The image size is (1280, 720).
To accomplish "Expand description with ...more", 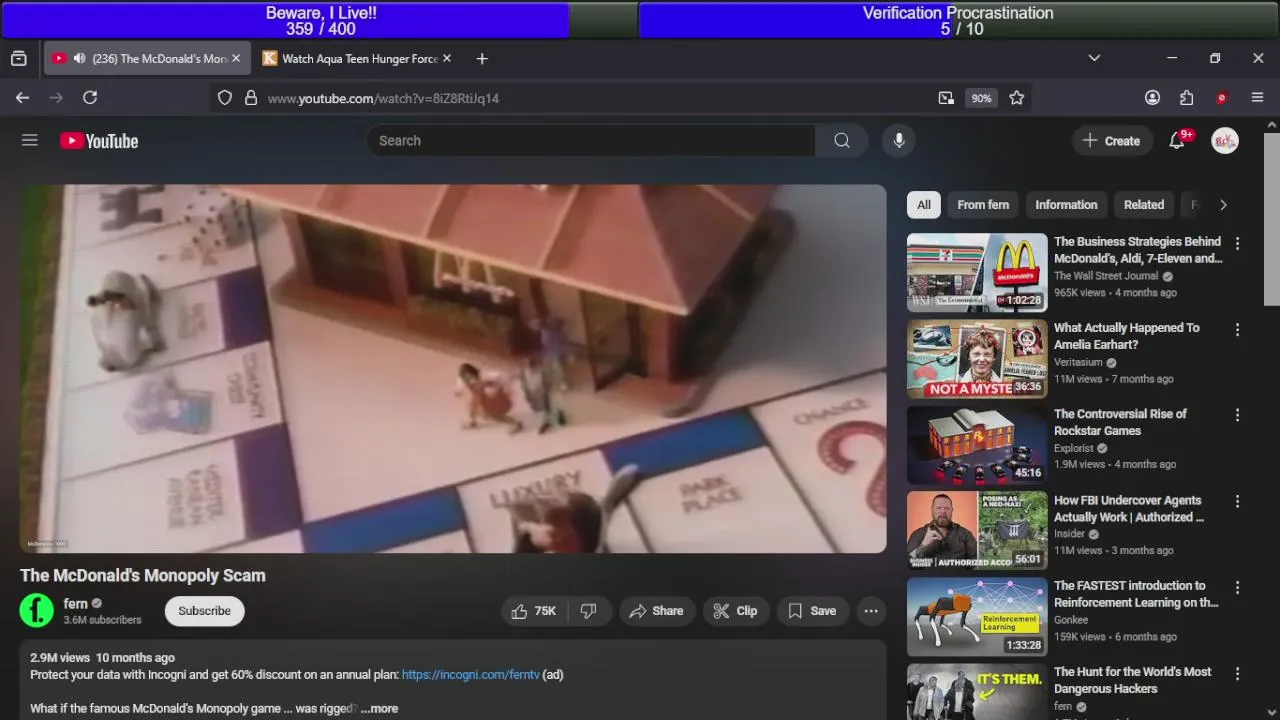I will [379, 708].
